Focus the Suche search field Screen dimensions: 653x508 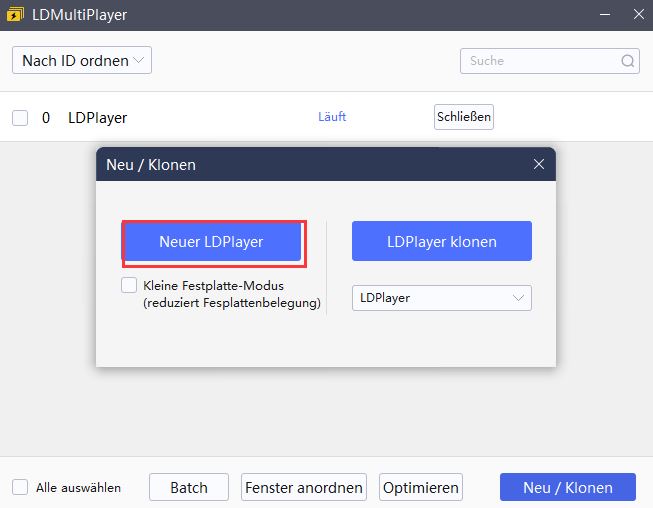point(550,61)
